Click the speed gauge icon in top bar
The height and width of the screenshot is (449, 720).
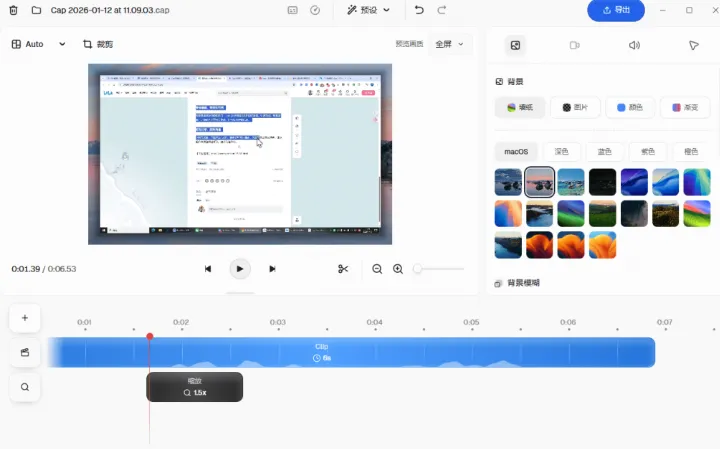[x=315, y=10]
